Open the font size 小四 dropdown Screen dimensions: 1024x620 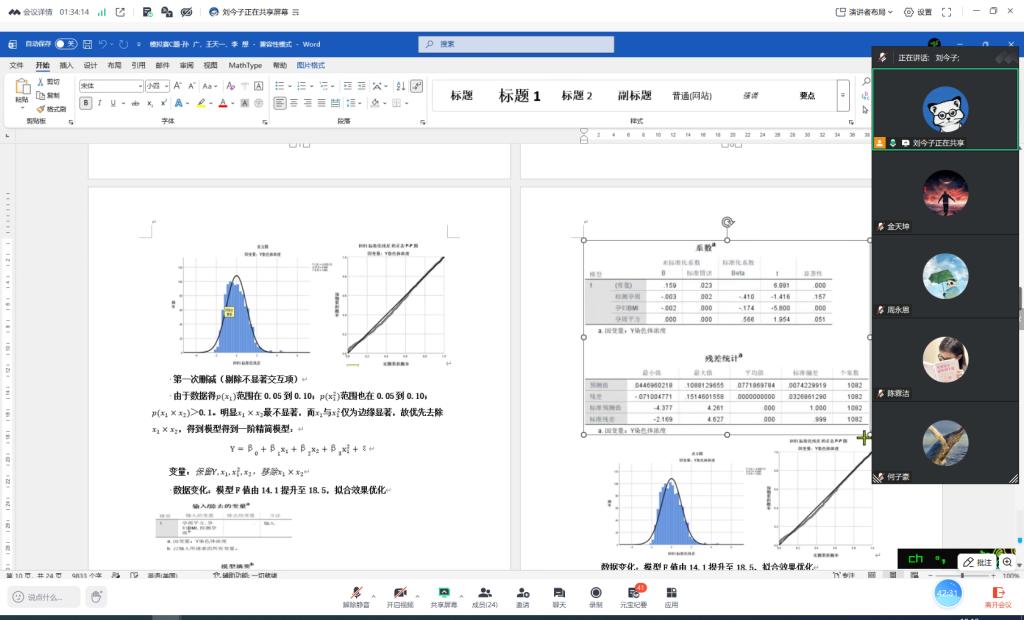pyautogui.click(x=157, y=86)
